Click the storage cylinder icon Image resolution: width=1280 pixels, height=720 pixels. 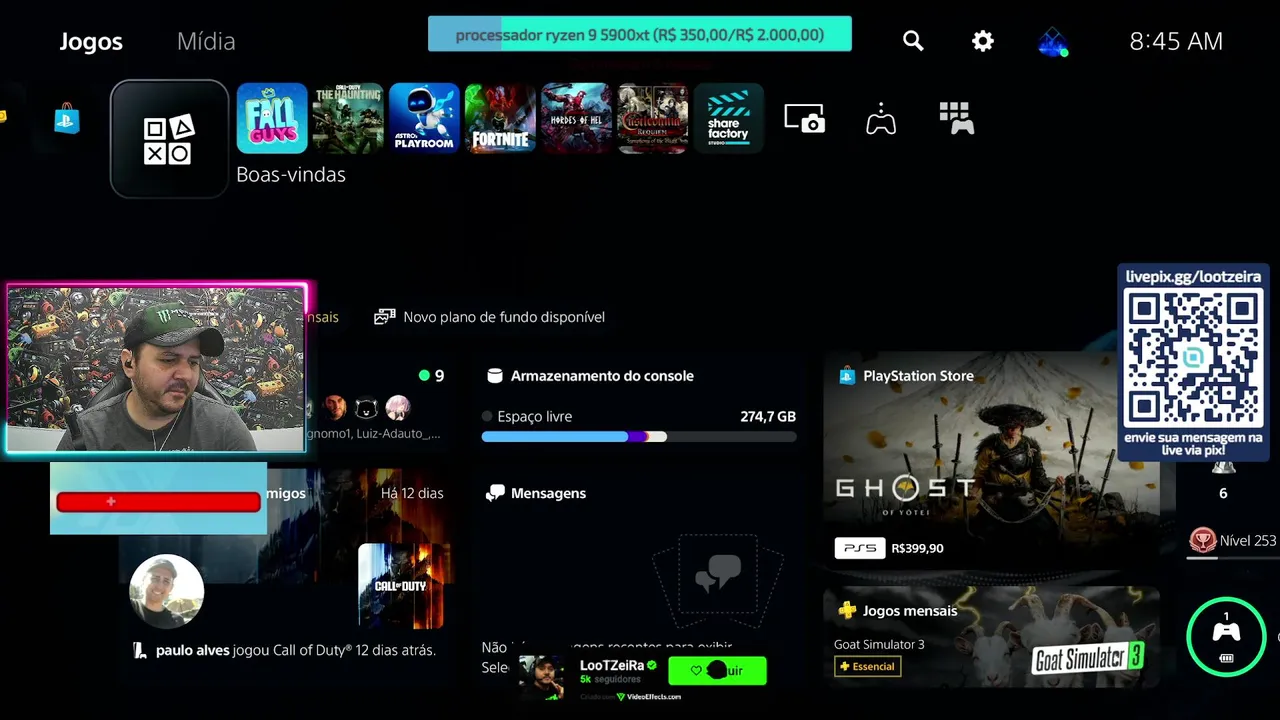(x=494, y=376)
